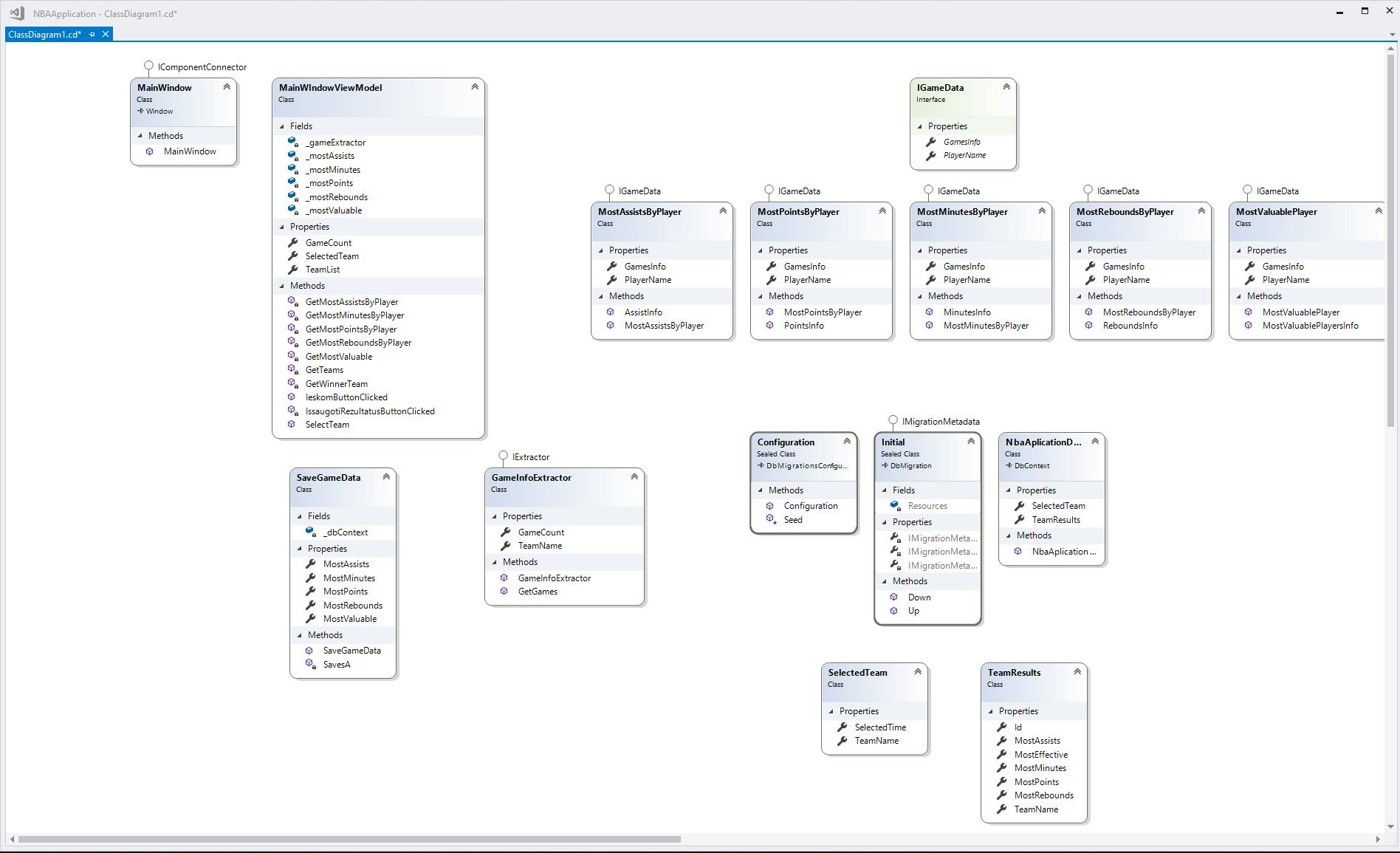Viewport: 1400px width, 853px height.
Task: Collapse the Methods section in GameInfoExtractor
Action: pyautogui.click(x=495, y=562)
